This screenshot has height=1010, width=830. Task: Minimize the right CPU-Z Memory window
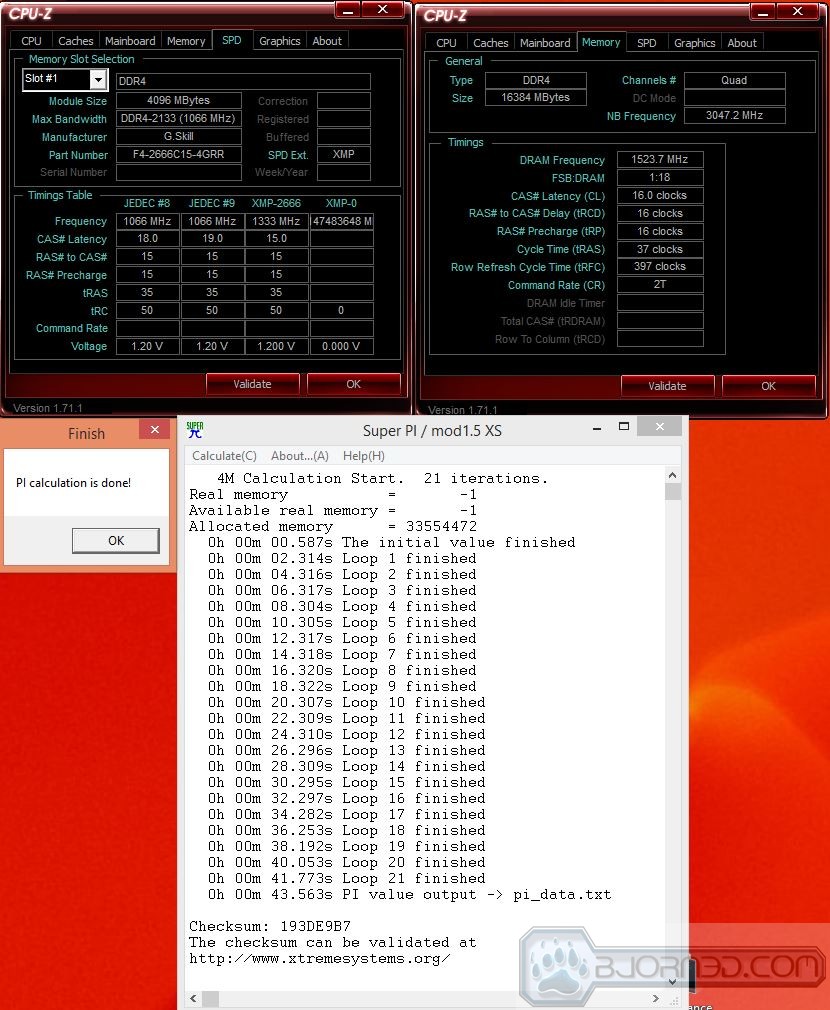763,12
